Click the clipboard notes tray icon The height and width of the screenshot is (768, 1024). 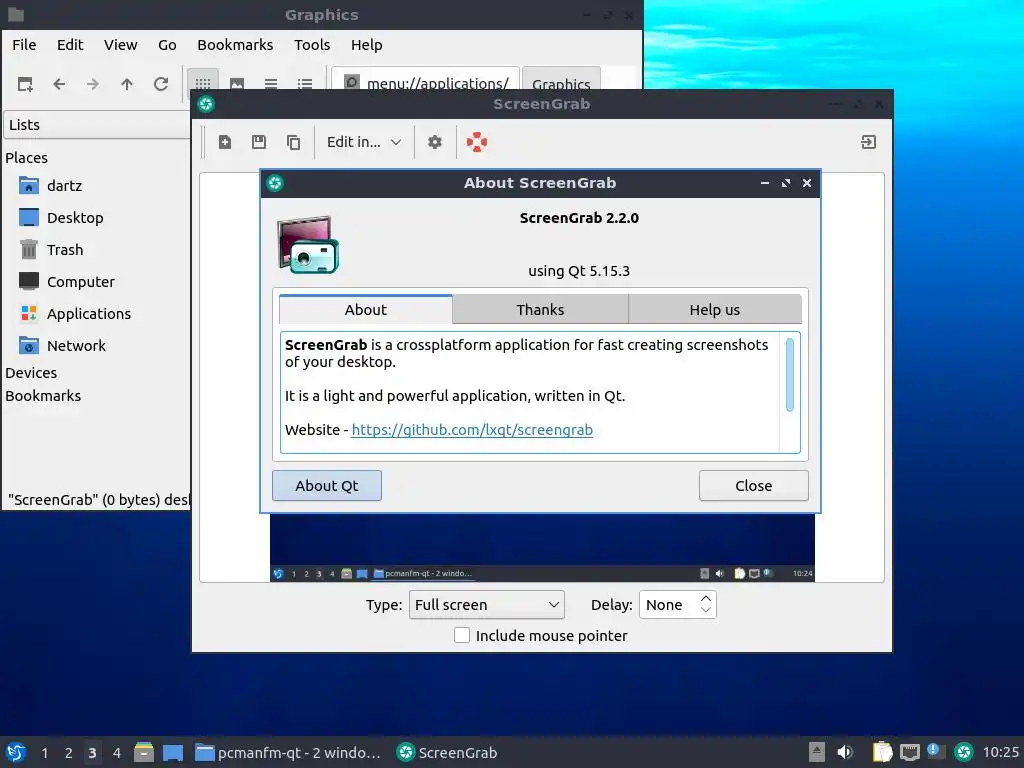882,752
